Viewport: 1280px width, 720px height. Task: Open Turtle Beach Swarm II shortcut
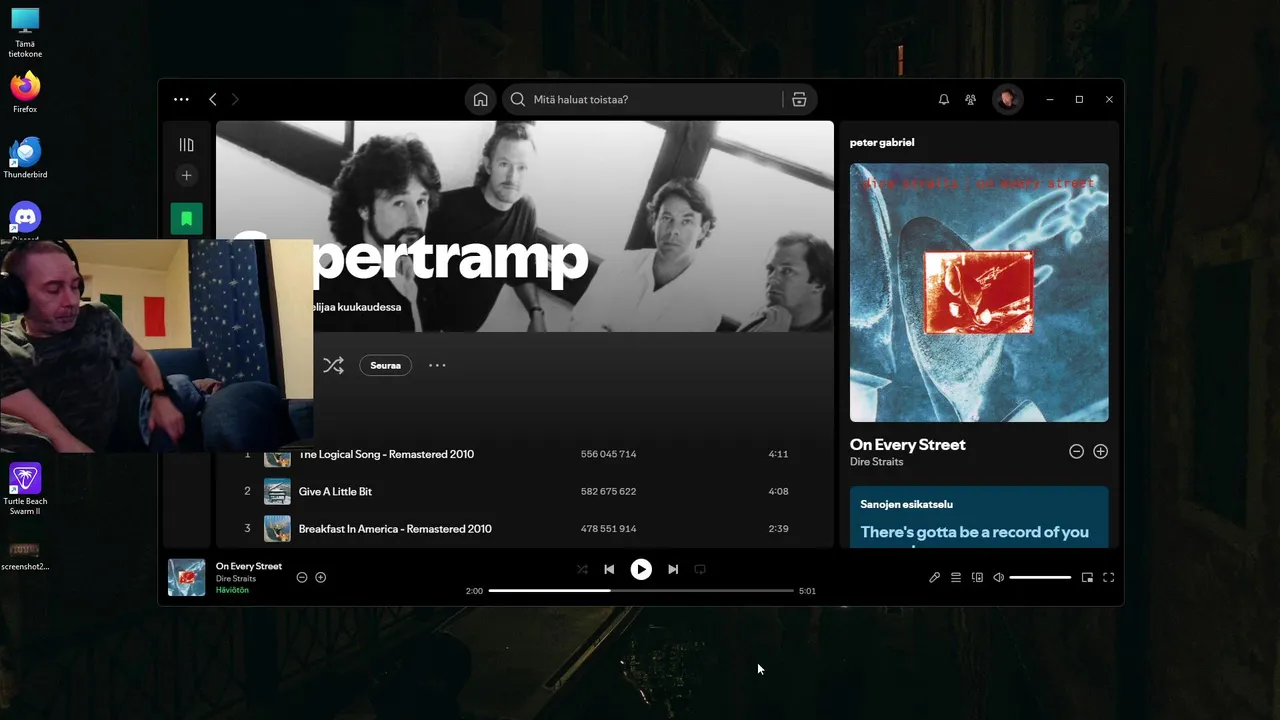(x=25, y=489)
